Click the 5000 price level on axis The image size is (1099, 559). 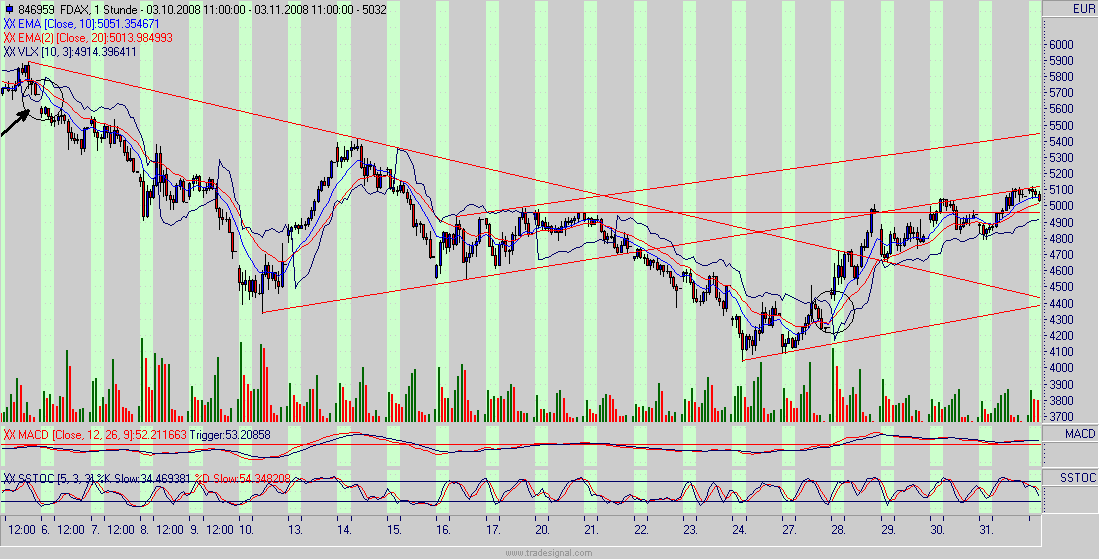click(x=1063, y=205)
